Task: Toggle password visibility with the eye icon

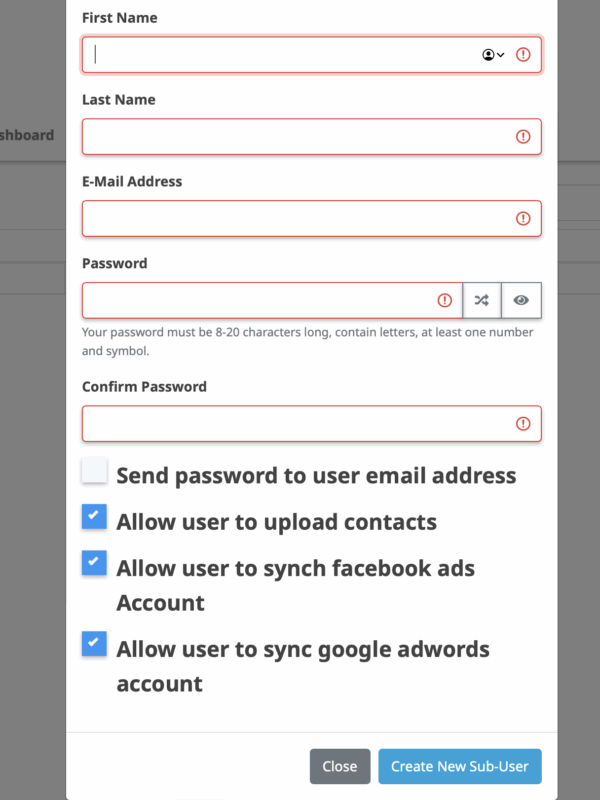Action: coord(521,300)
